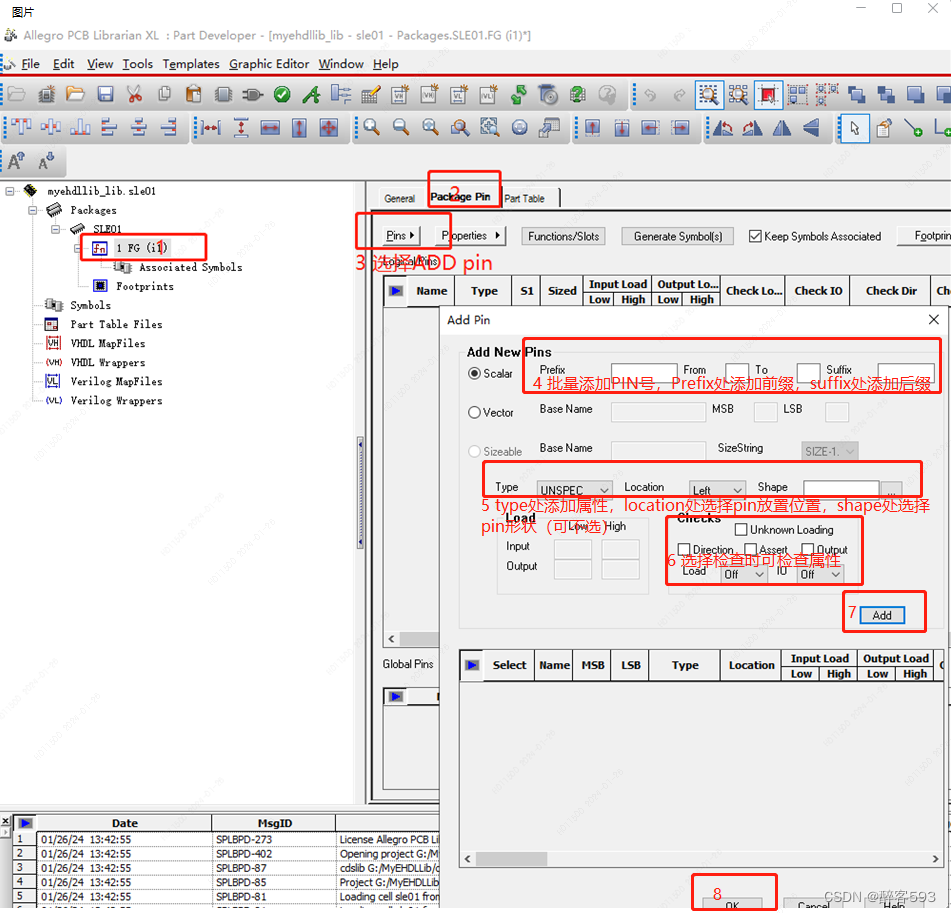Image resolution: width=951 pixels, height=913 pixels.
Task: Click the Save icon in the toolbar
Action: 104,93
